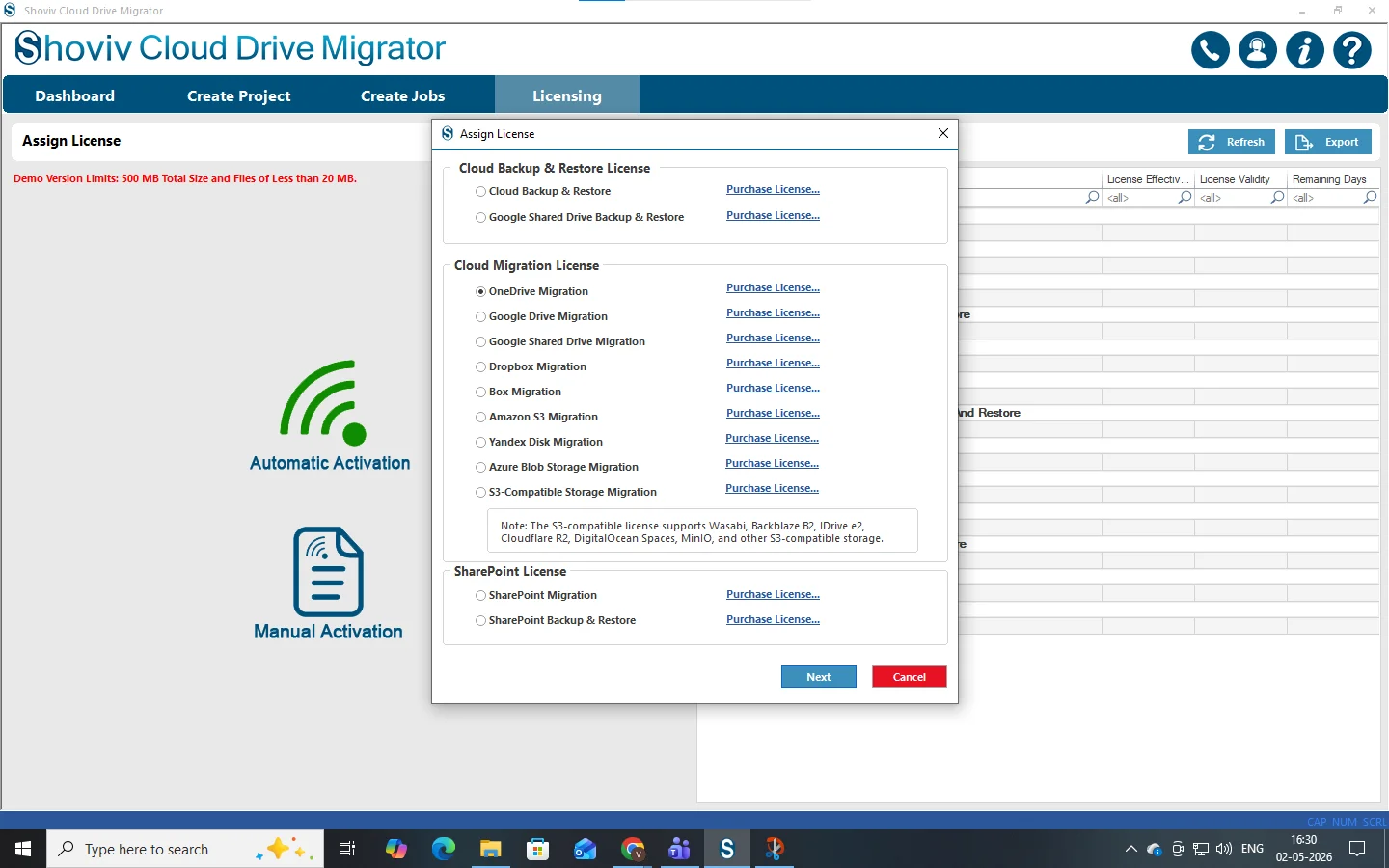Screen dimensions: 1389x868
Task: Click the volume icon in system tray
Action: (x=1224, y=849)
